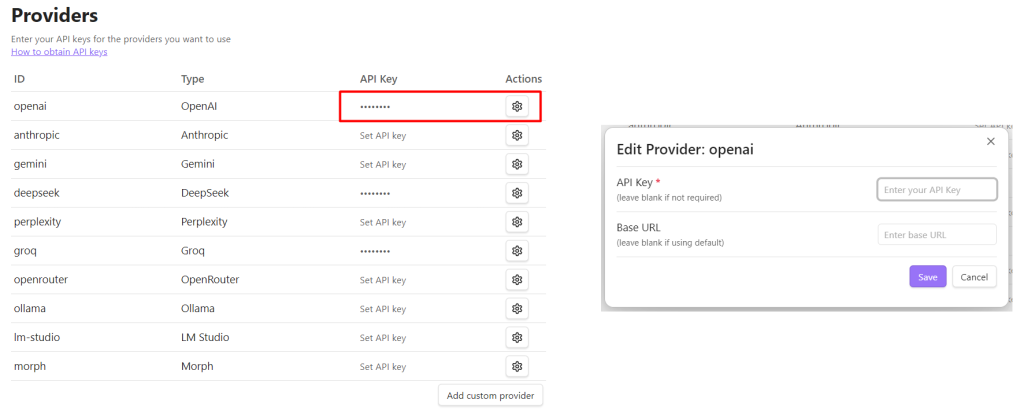The height and width of the screenshot is (415, 1024).
Task: Open settings gear for perplexity provider
Action: (x=517, y=222)
